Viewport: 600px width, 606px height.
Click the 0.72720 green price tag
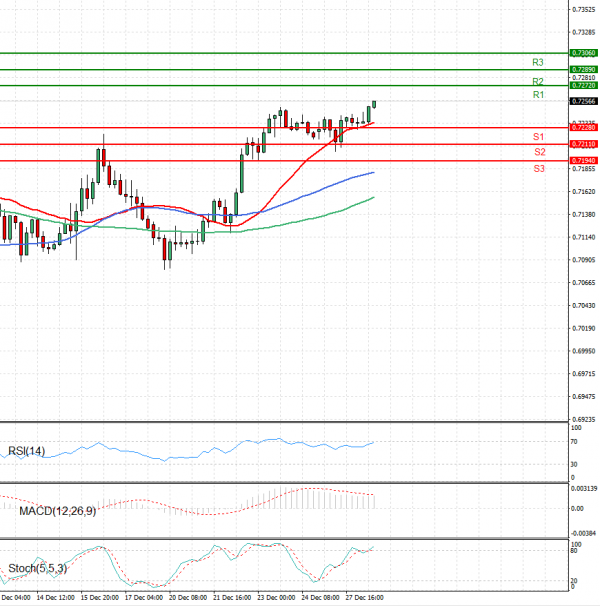point(583,86)
